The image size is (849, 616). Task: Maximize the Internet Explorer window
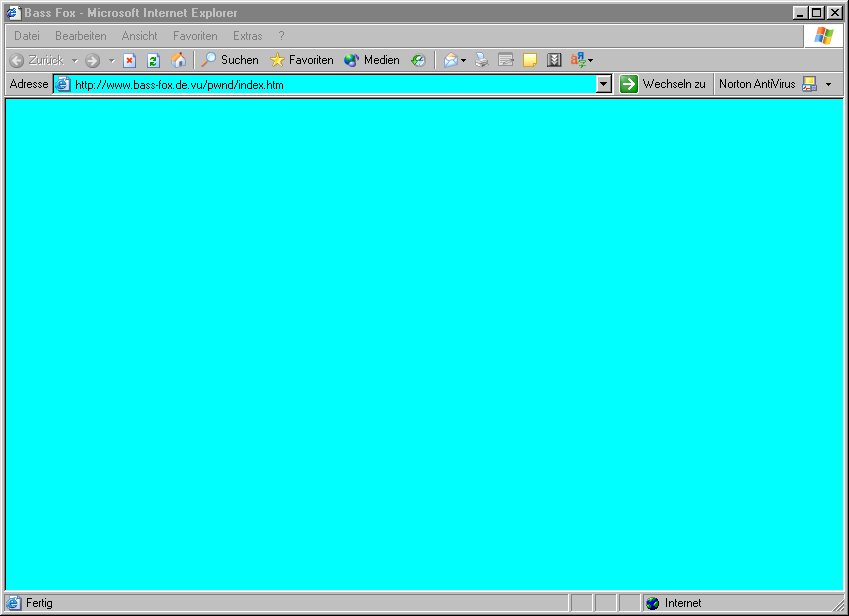pyautogui.click(x=817, y=12)
